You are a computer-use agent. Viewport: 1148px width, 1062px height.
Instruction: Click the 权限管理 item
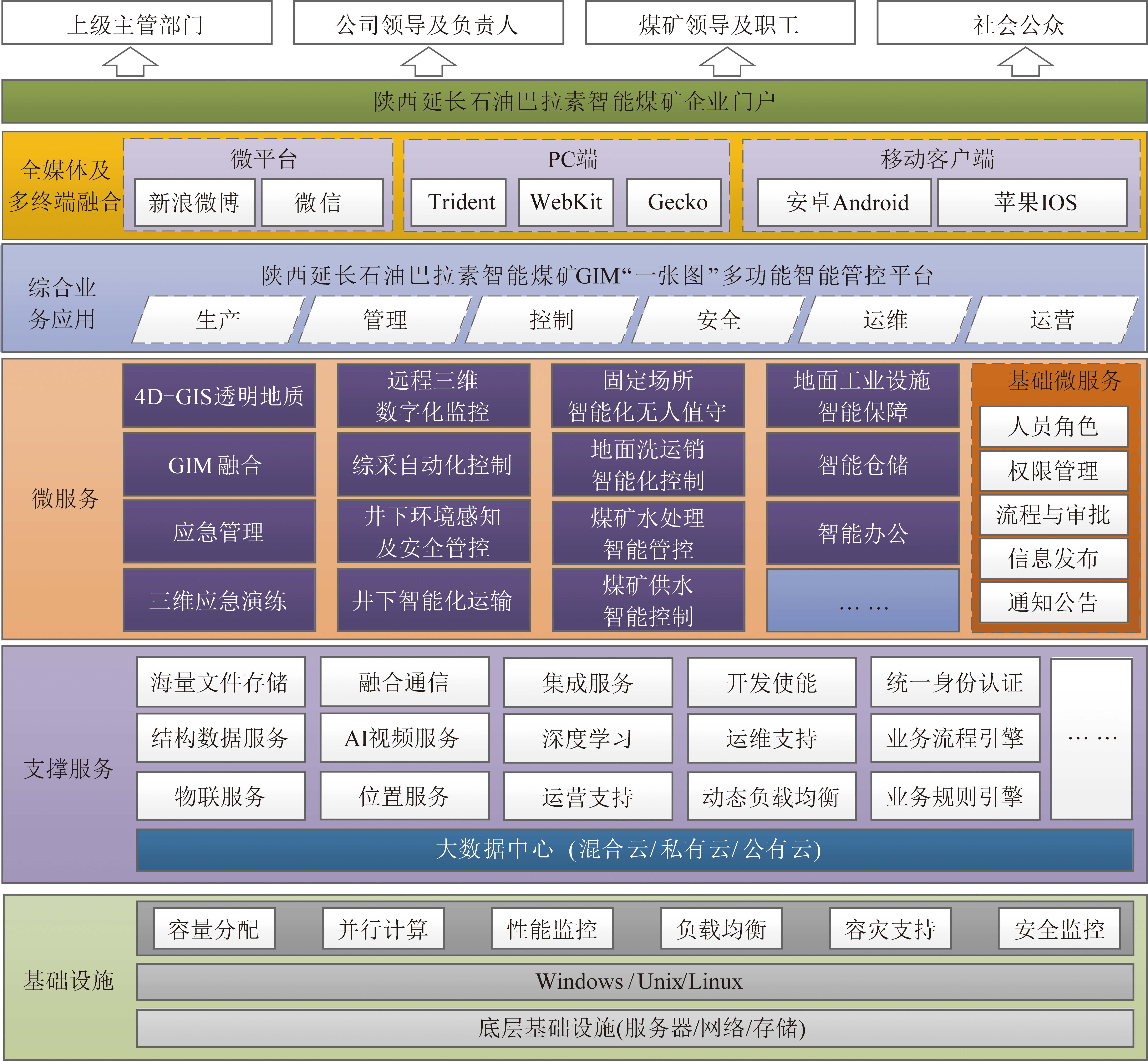coord(1054,471)
